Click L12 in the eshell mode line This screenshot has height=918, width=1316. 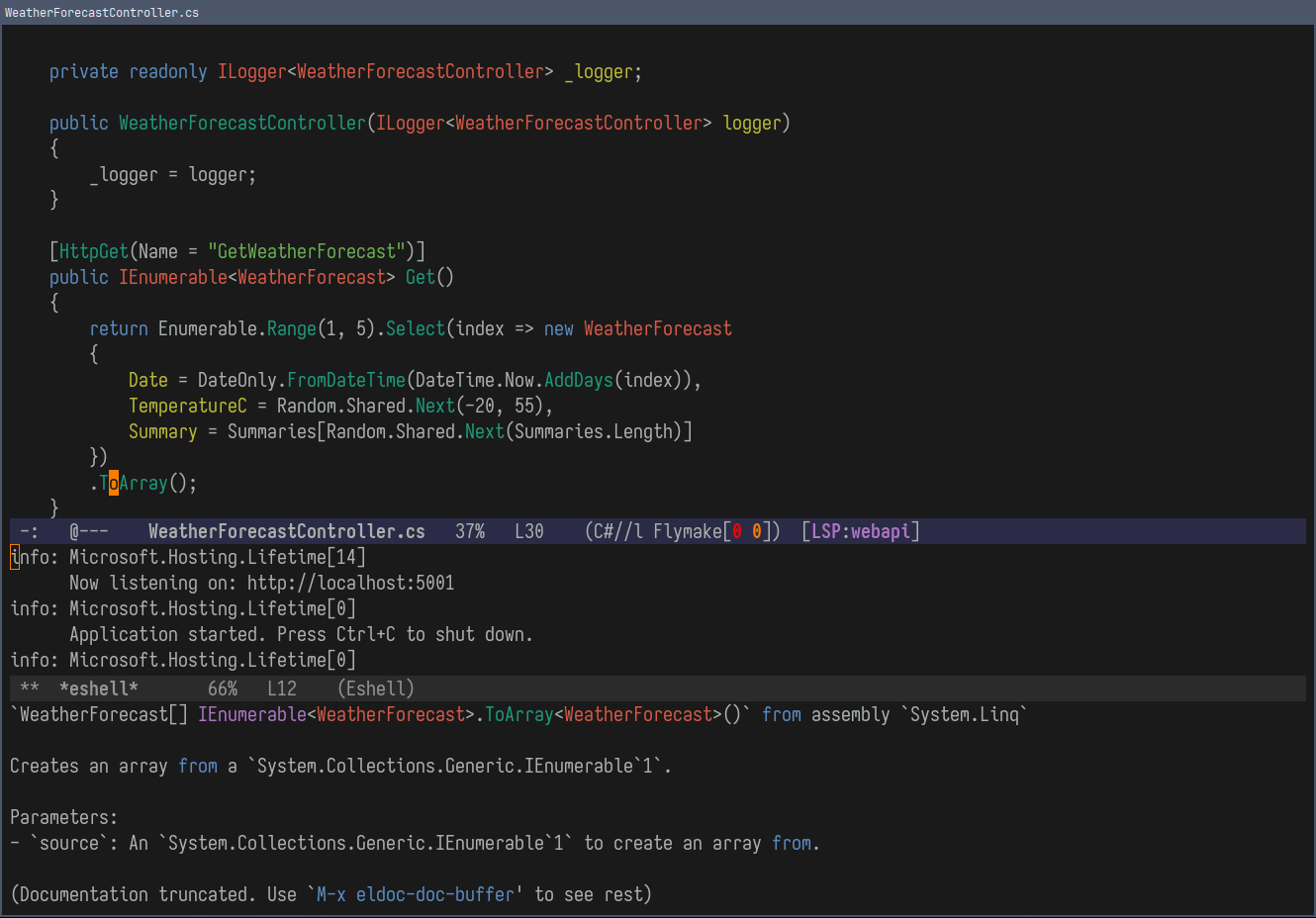coord(282,688)
